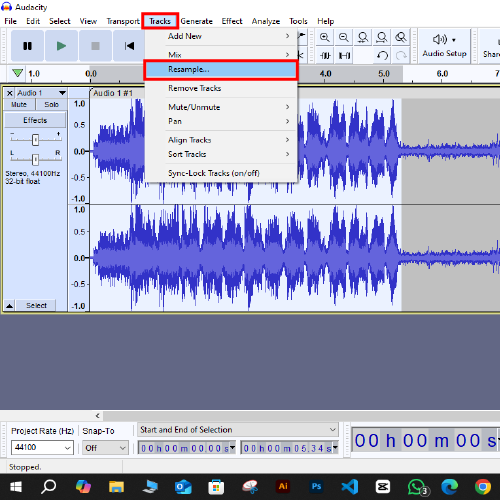The image size is (500, 500).
Task: Expand the Mute/Unmute submenu
Action: tap(221, 107)
